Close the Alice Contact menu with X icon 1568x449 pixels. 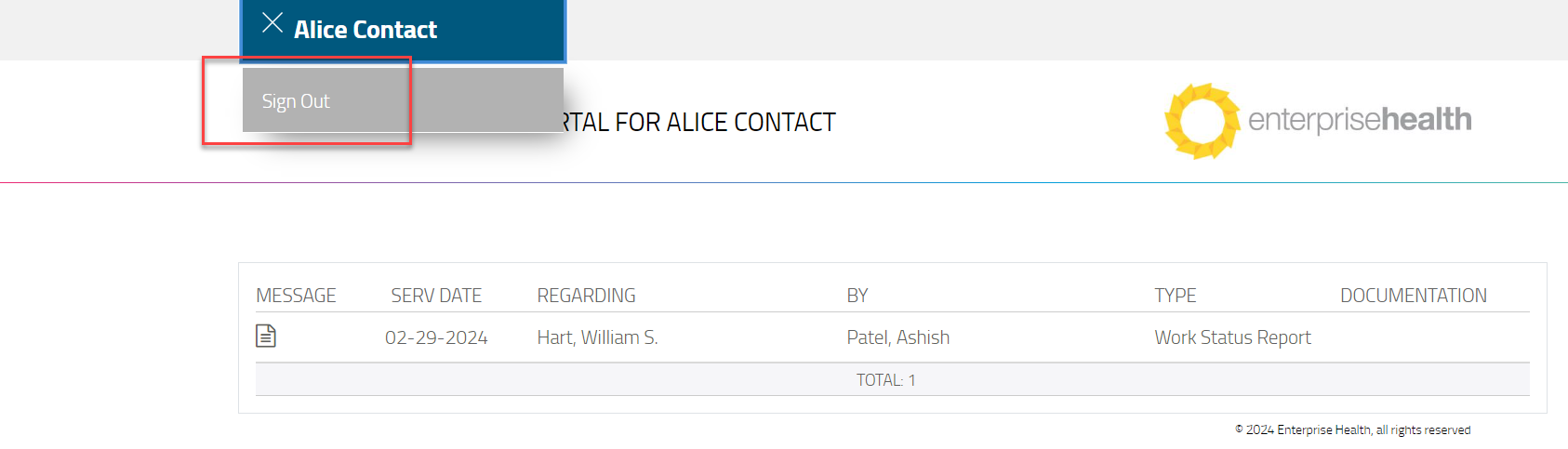272,23
